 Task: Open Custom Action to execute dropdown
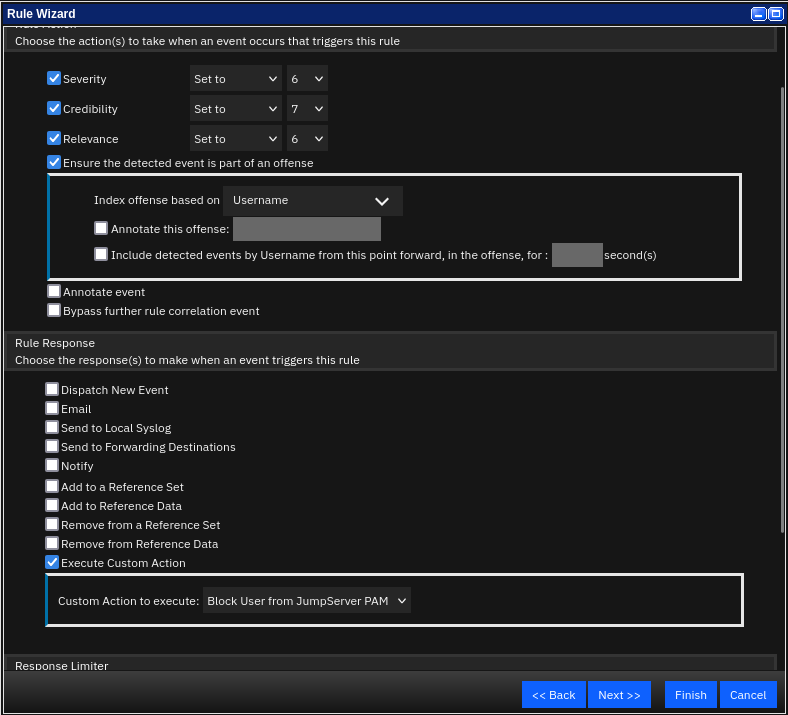[307, 600]
